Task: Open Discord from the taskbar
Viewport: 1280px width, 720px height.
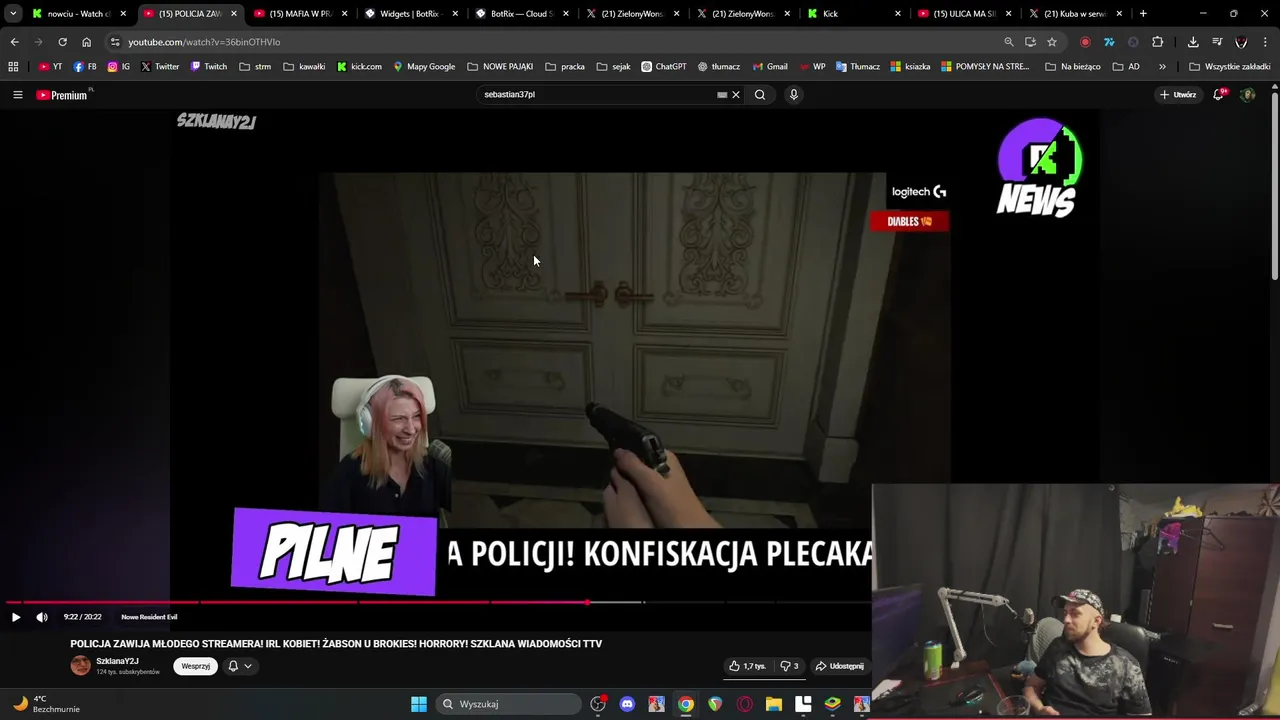Action: [627, 704]
